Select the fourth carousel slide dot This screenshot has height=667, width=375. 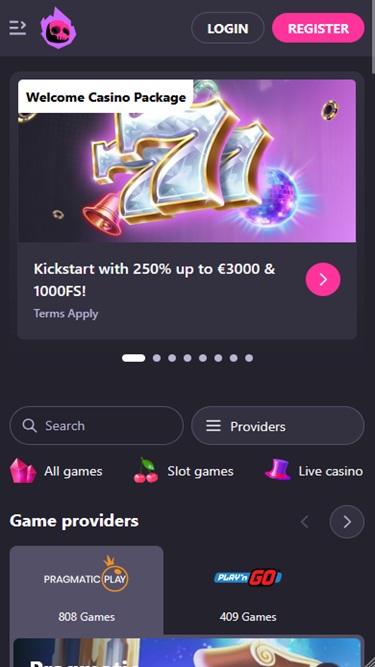tap(187, 358)
